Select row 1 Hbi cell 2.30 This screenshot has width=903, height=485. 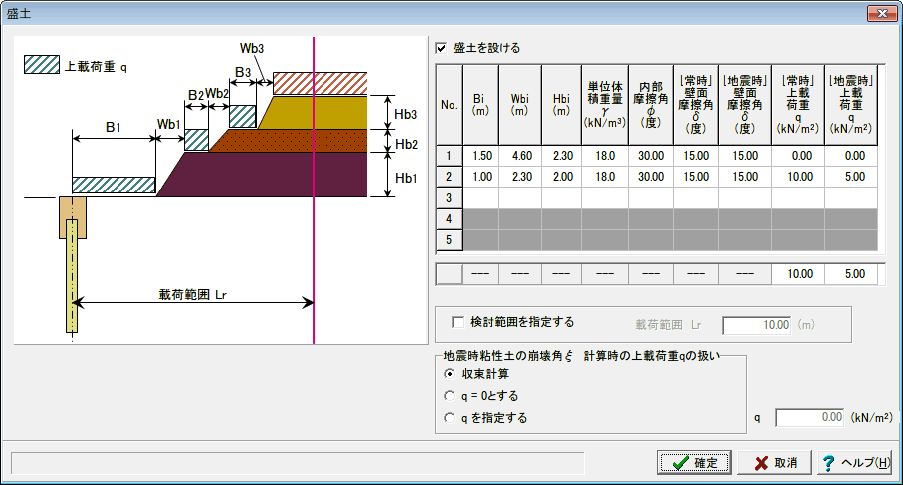tap(561, 156)
